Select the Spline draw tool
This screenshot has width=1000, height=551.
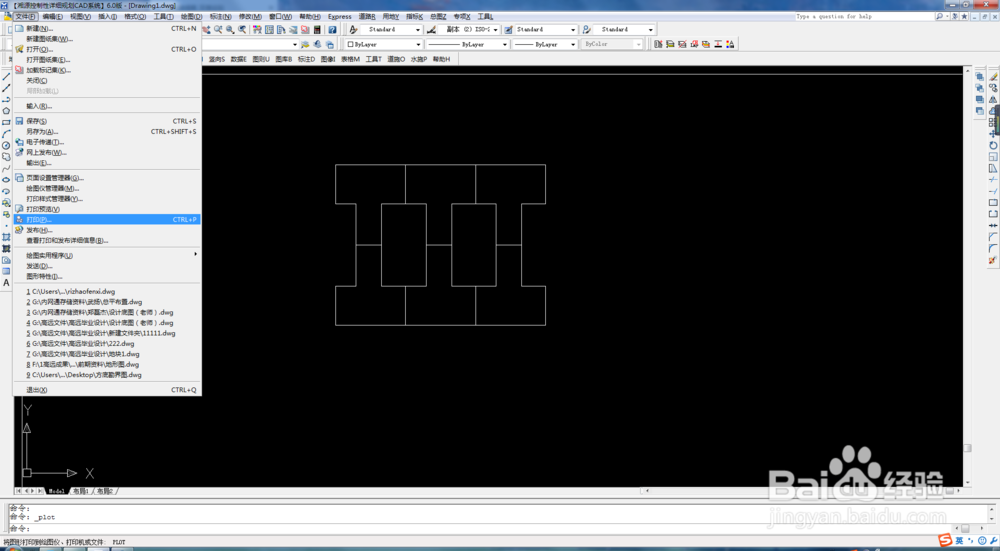coord(6,168)
